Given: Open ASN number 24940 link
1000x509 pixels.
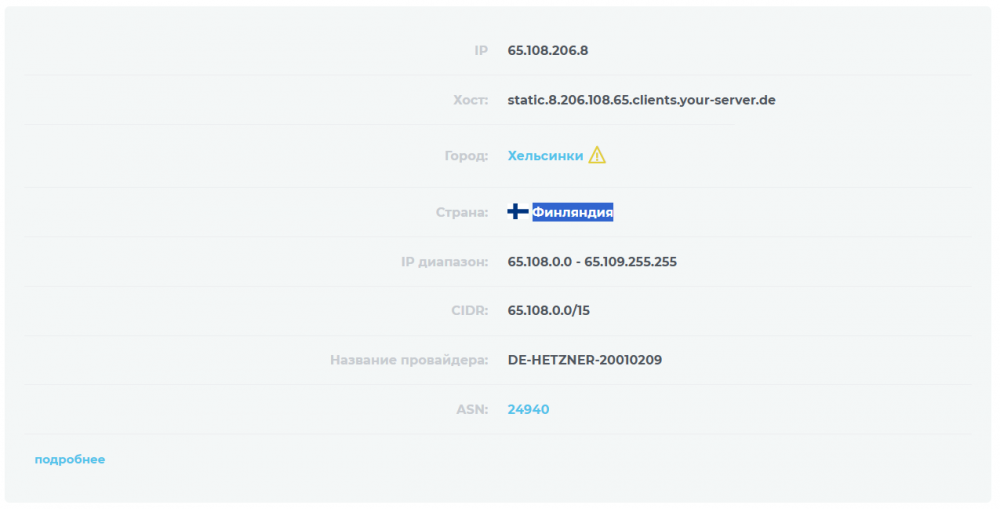Looking at the screenshot, I should coord(528,409).
